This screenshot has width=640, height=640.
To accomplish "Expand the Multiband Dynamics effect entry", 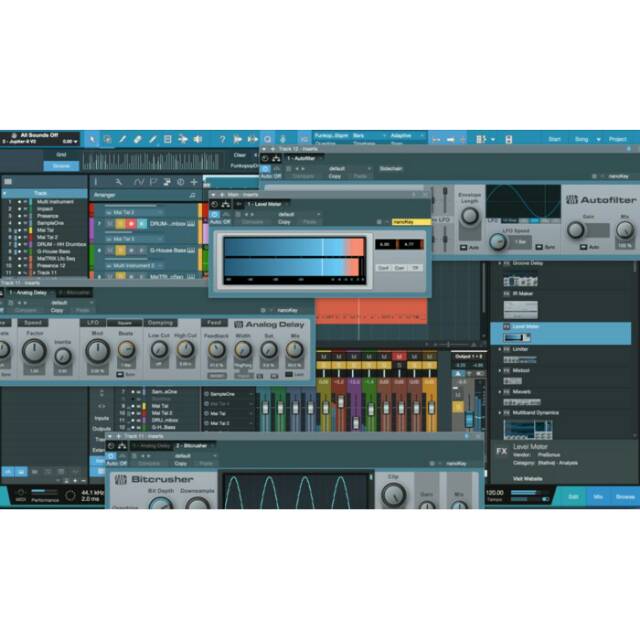I will [x=500, y=413].
